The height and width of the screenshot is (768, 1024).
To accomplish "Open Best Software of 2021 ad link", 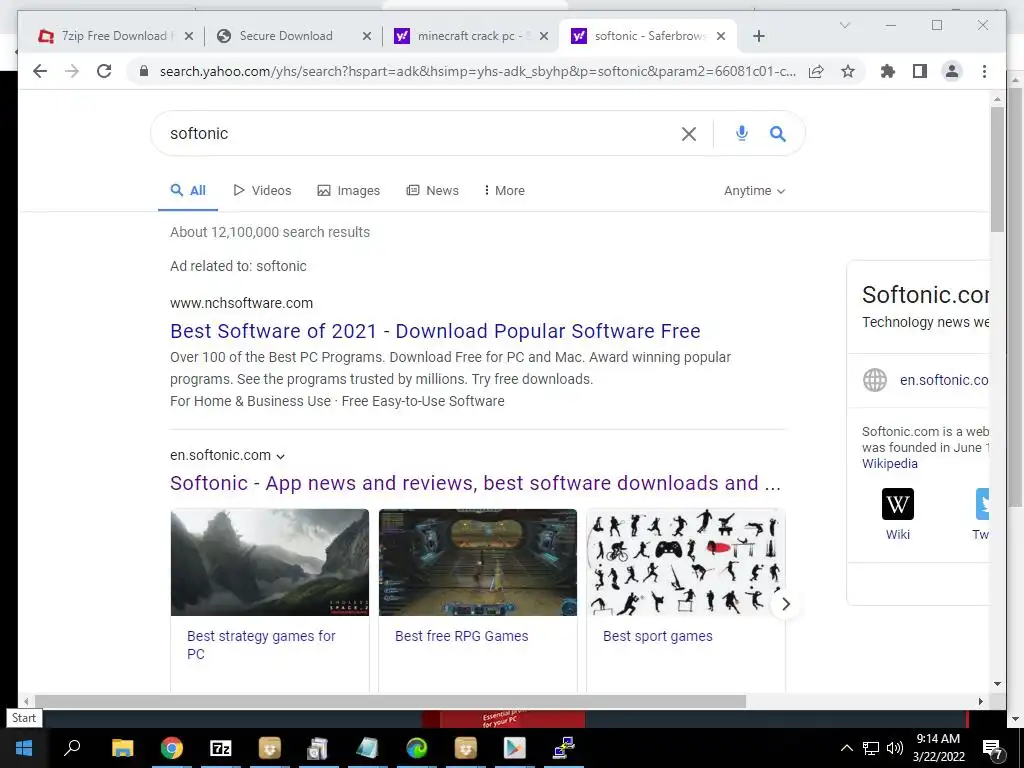I will tap(435, 331).
